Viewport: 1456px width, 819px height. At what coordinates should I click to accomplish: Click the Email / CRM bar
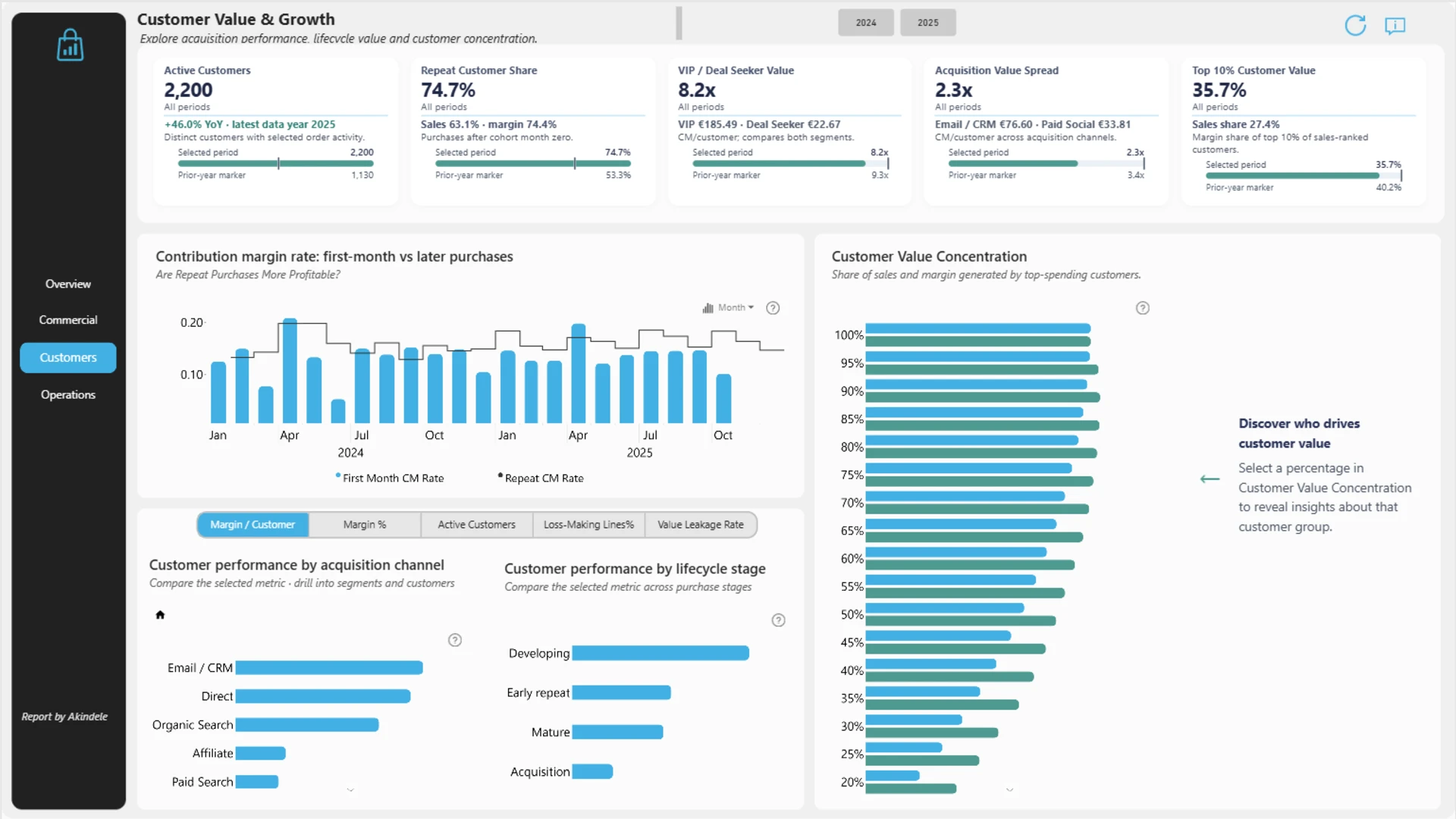point(329,667)
